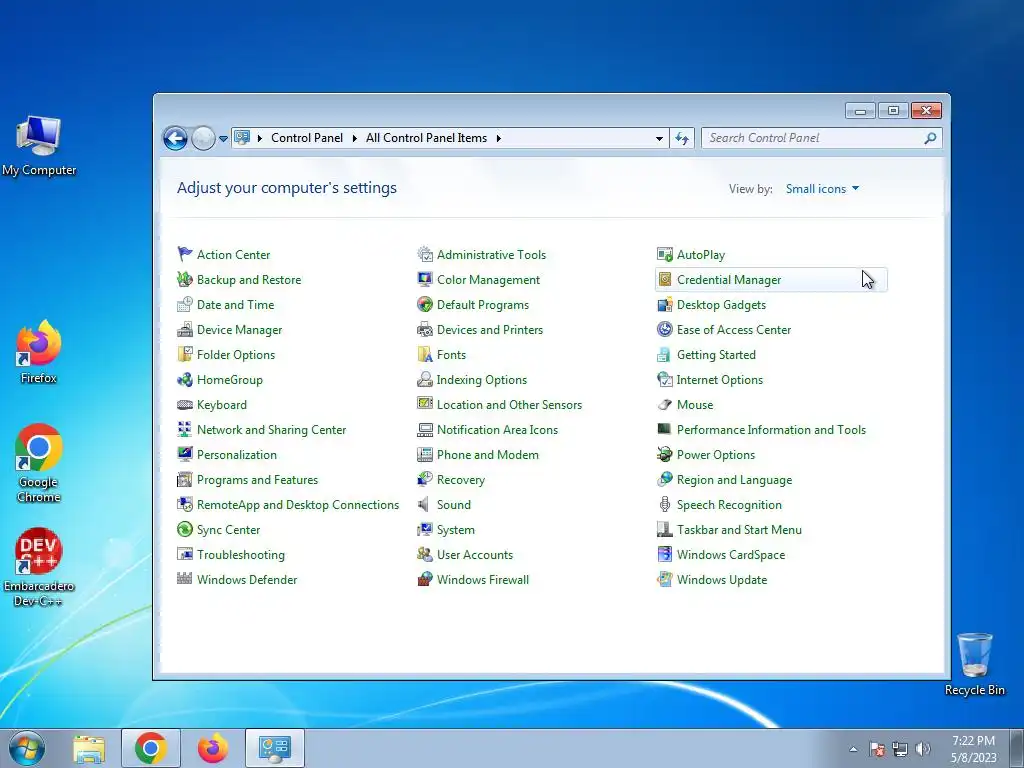This screenshot has height=768, width=1024.
Task: Open the Network and Sharing Center link
Action: coord(271,430)
